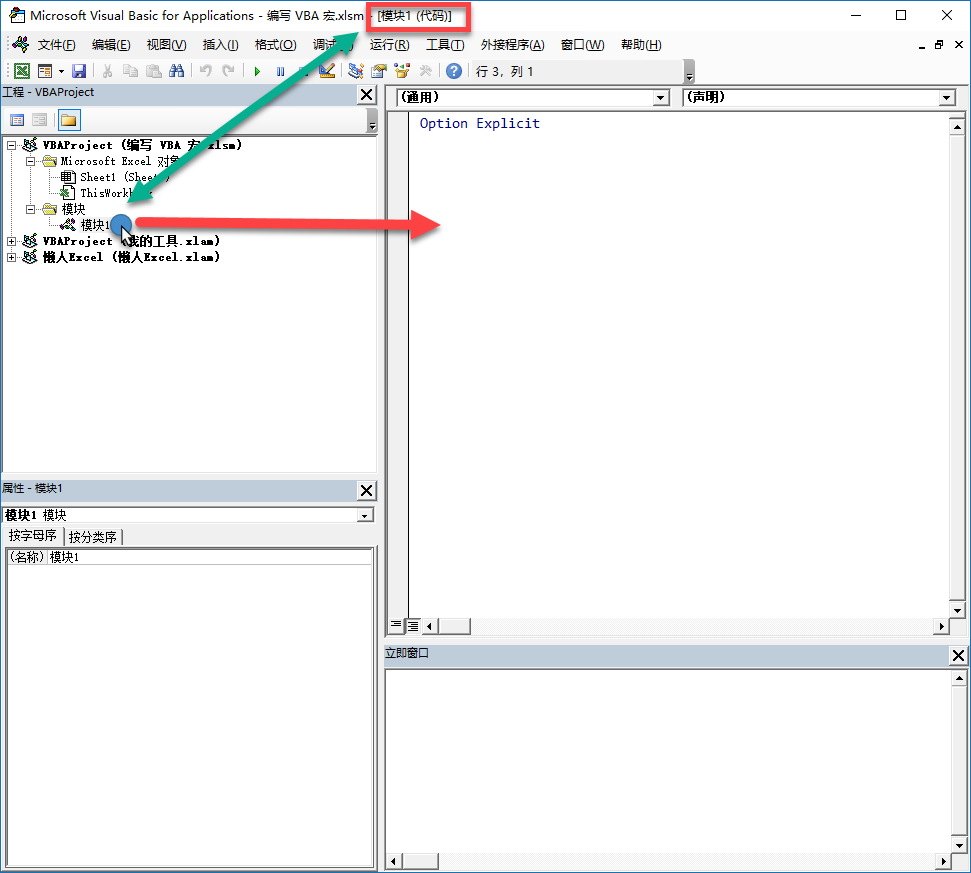
Task: Click the blue Help question mark icon
Action: click(454, 71)
